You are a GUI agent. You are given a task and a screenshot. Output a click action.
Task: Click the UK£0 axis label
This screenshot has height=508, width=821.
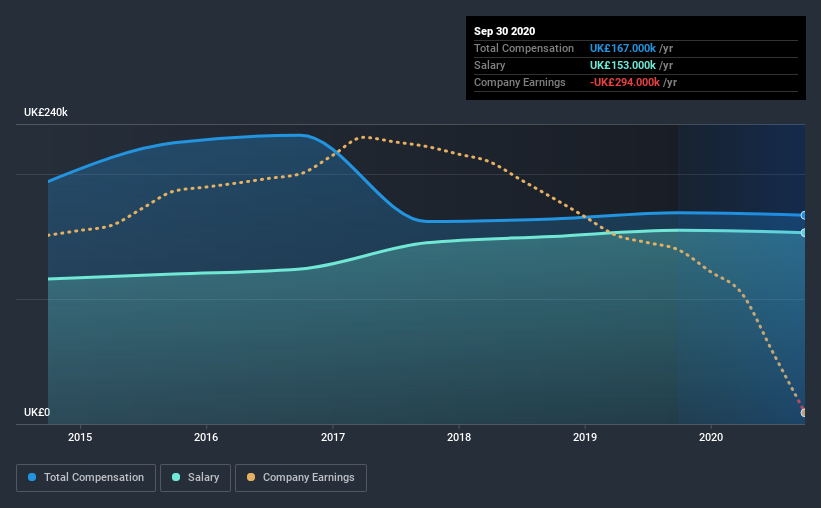point(37,412)
